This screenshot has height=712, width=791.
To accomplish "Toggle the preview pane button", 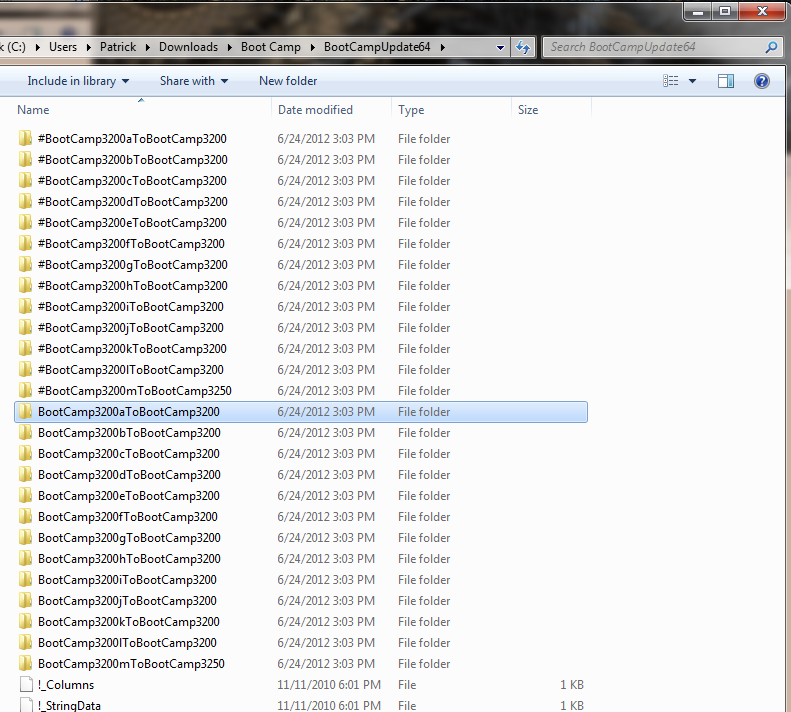I will coord(726,81).
